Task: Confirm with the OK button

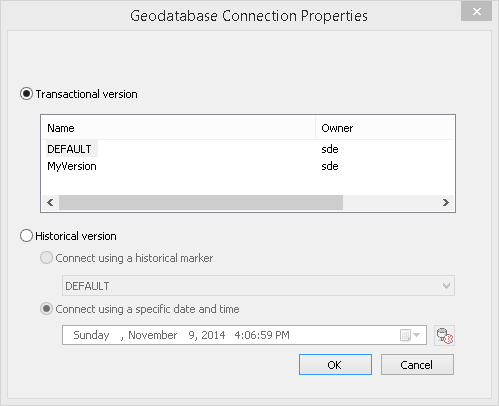Action: click(x=335, y=365)
